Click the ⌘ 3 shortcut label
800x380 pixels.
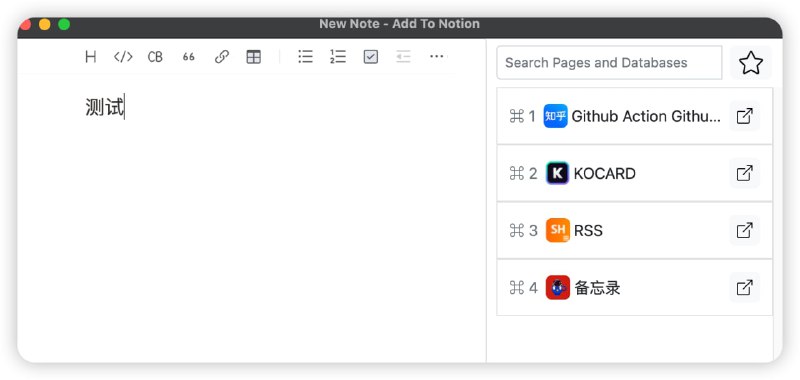[523, 231]
